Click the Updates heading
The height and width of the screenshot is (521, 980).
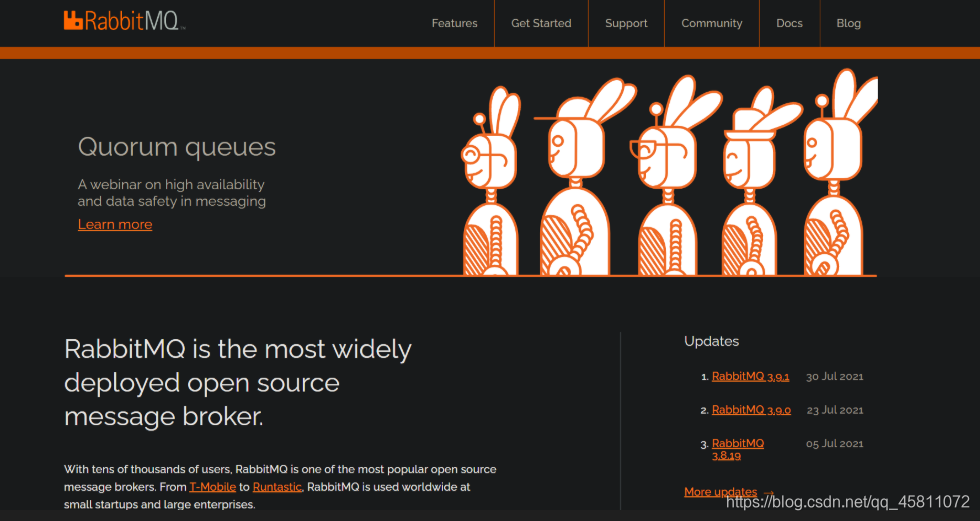coord(711,341)
